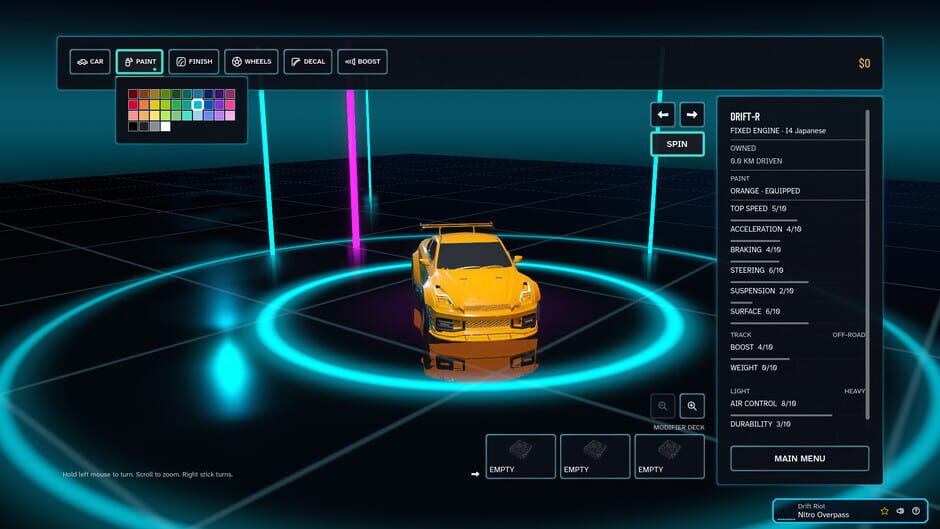
Task: Click the ACCELERATION 4/10 stat
Action: (x=766, y=229)
